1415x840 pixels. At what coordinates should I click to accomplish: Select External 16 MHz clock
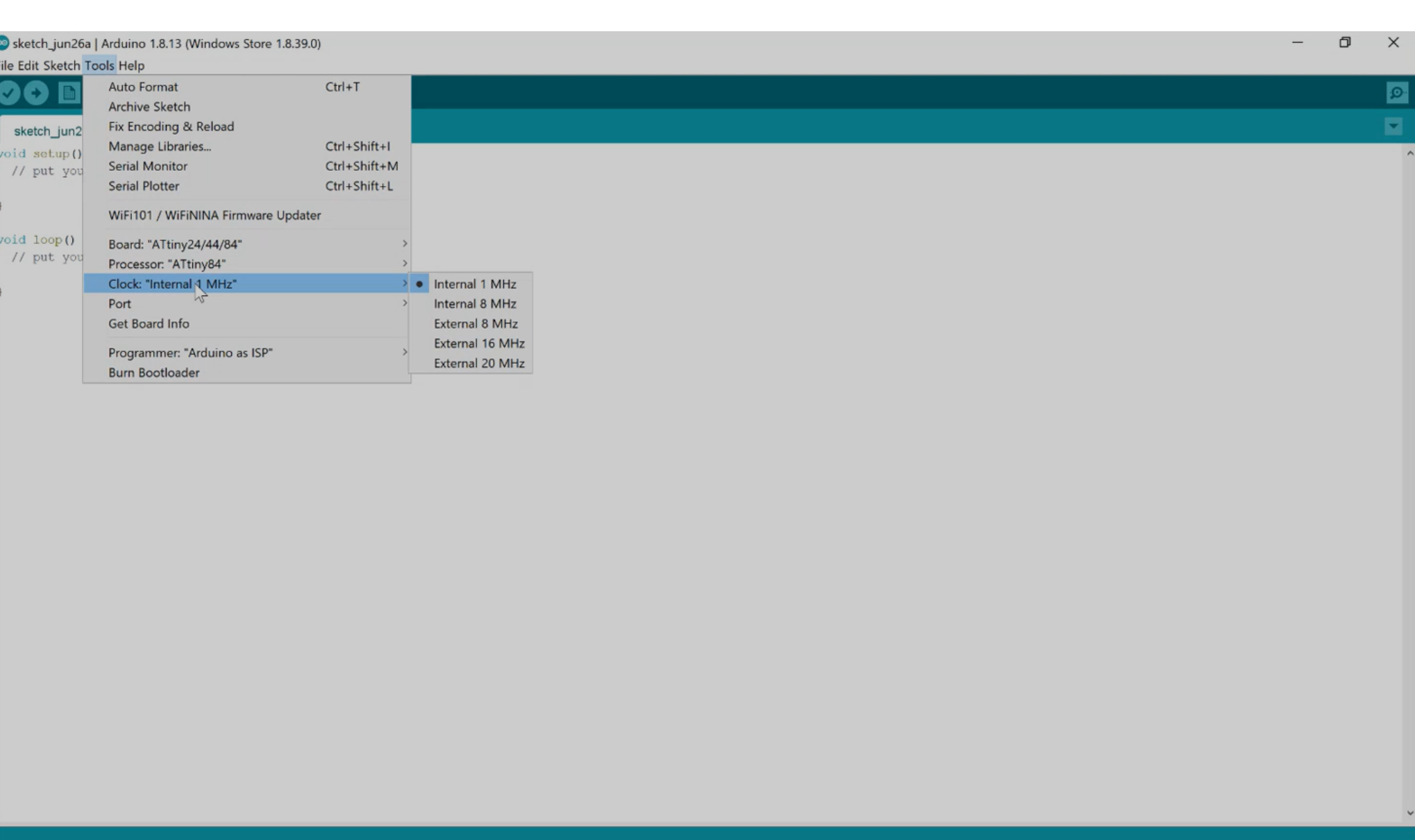[478, 343]
